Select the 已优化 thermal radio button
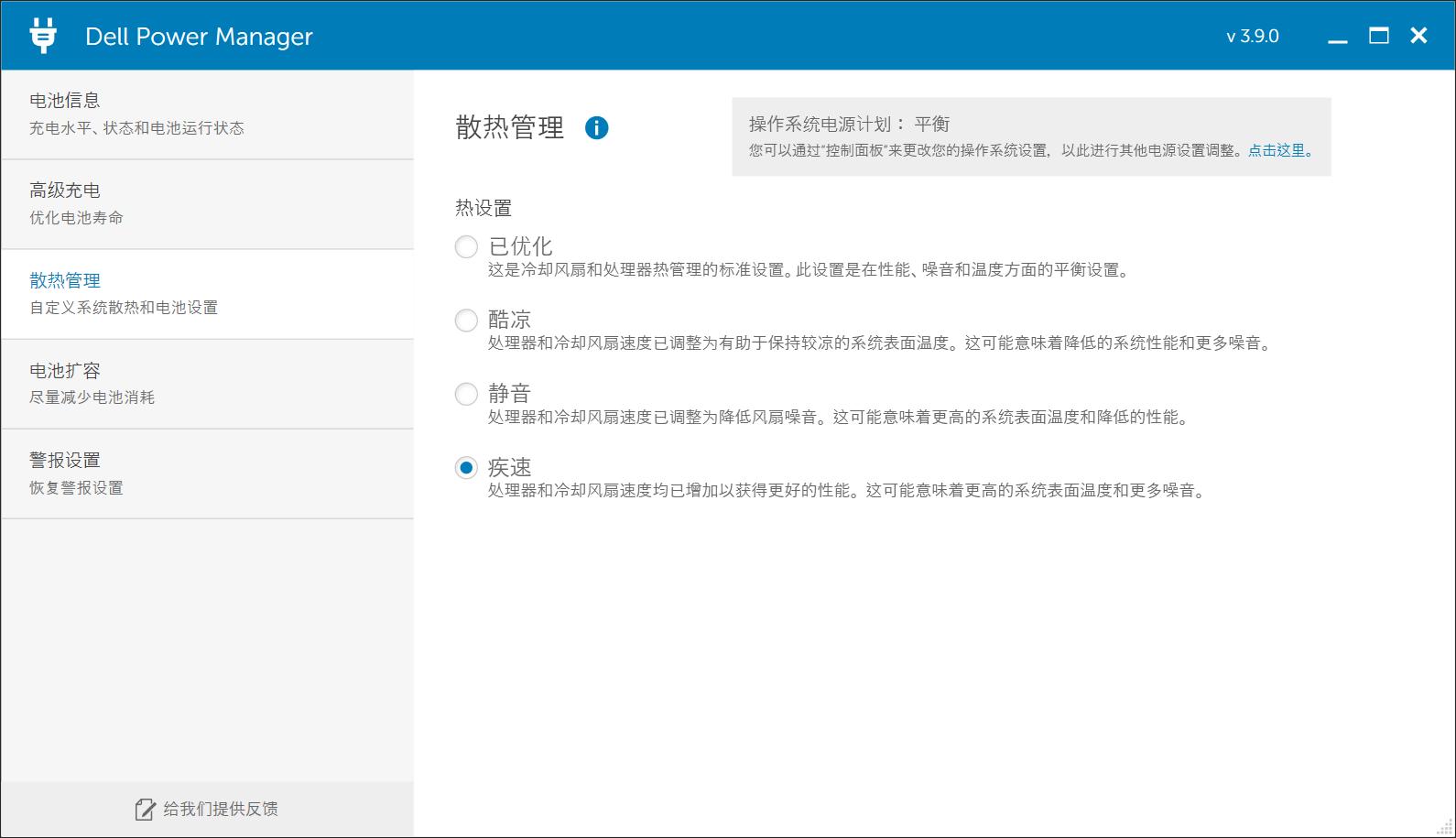 click(466, 246)
